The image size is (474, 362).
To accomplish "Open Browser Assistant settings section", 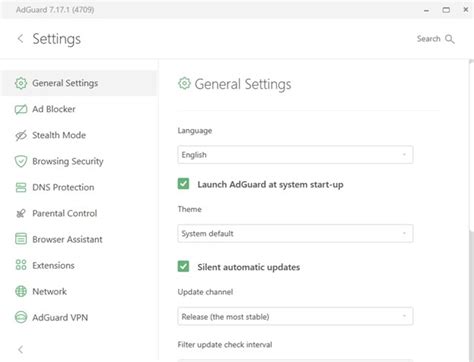I will click(x=79, y=239).
